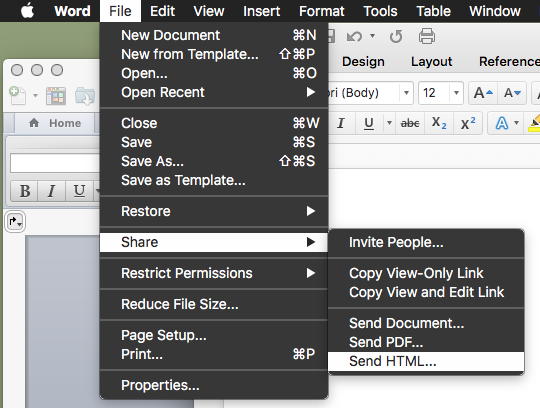The image size is (540, 408).
Task: Open the Undo history dropdown arrow
Action: click(372, 35)
